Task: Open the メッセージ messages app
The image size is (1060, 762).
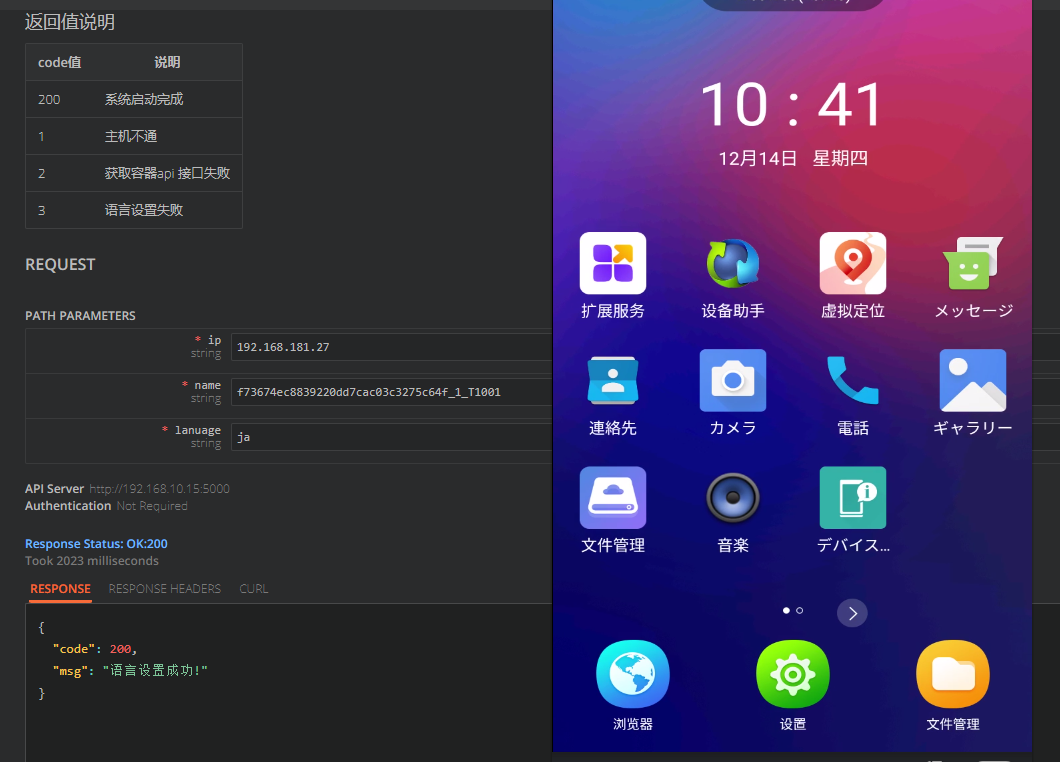Action: 972,263
